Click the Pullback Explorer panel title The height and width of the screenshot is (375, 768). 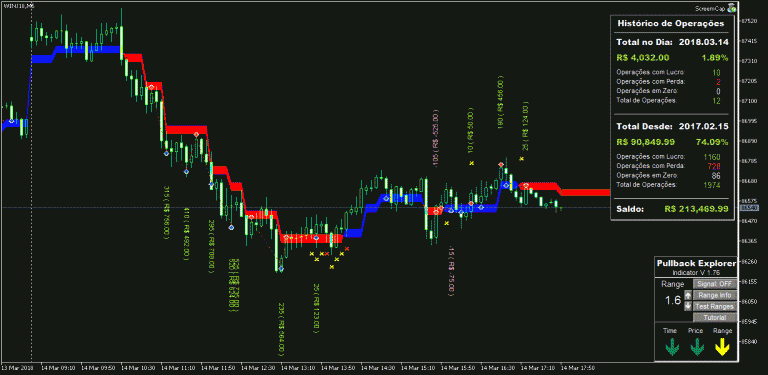696,263
